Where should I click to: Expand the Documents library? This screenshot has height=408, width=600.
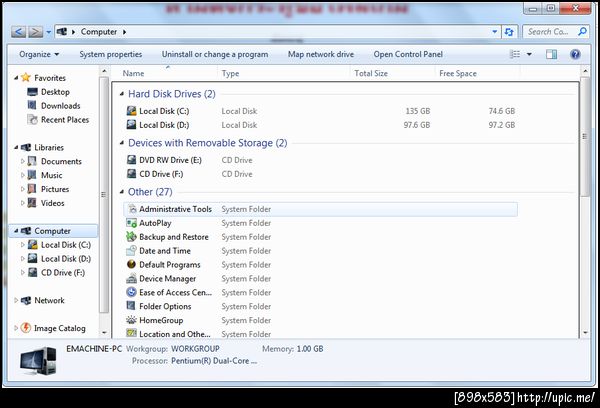pyautogui.click(x=23, y=161)
